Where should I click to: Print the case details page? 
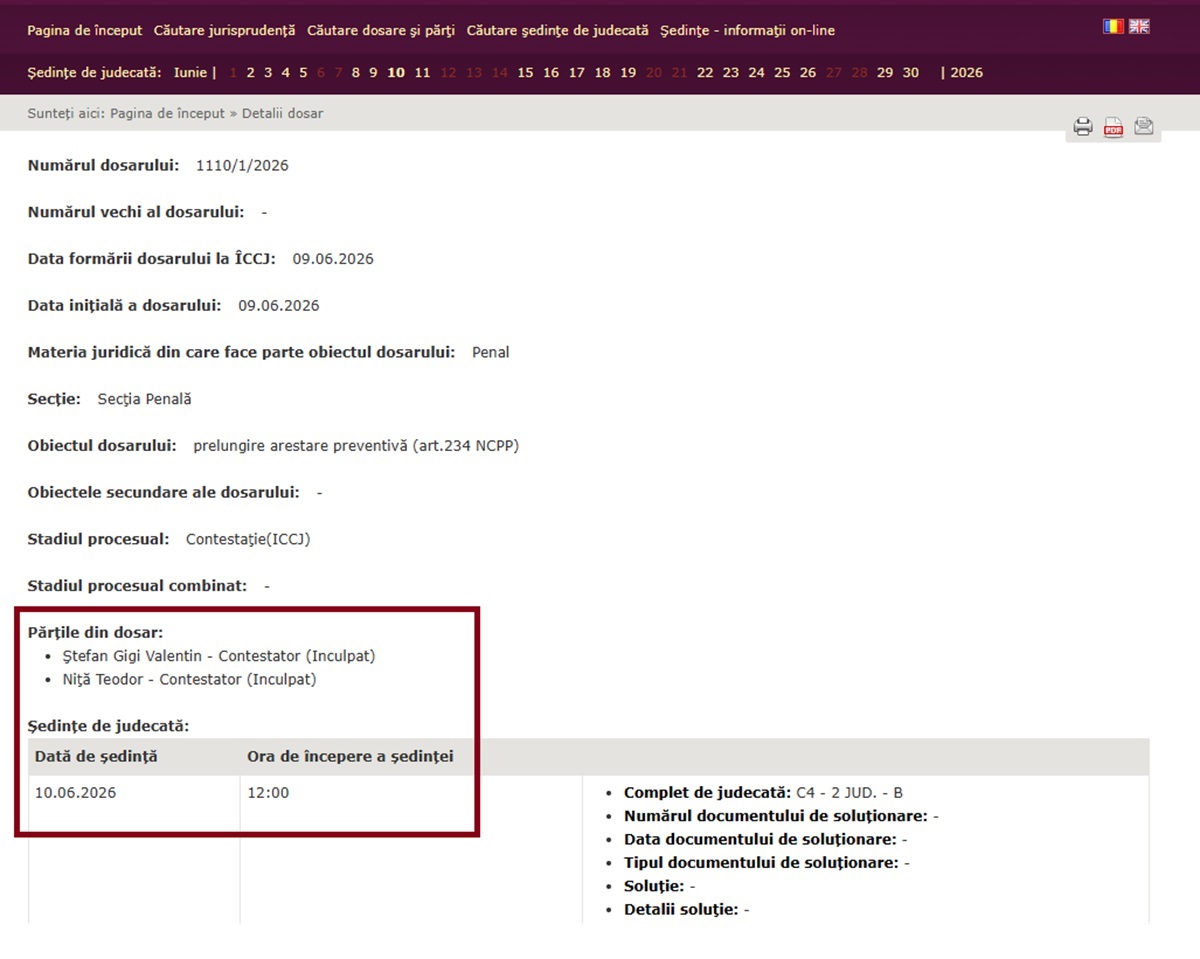click(1083, 127)
